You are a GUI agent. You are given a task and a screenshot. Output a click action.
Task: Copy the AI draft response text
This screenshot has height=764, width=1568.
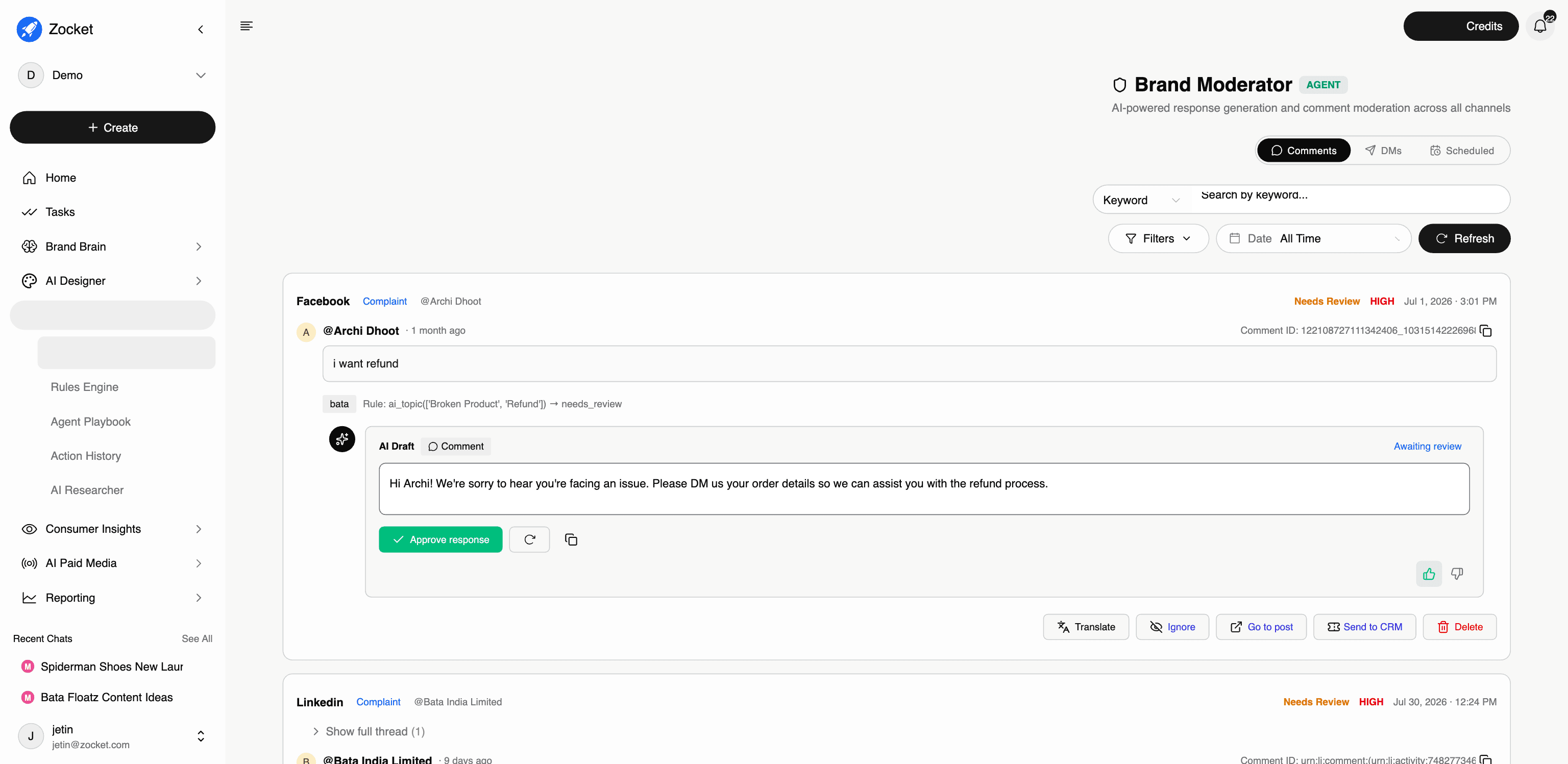pyautogui.click(x=571, y=539)
